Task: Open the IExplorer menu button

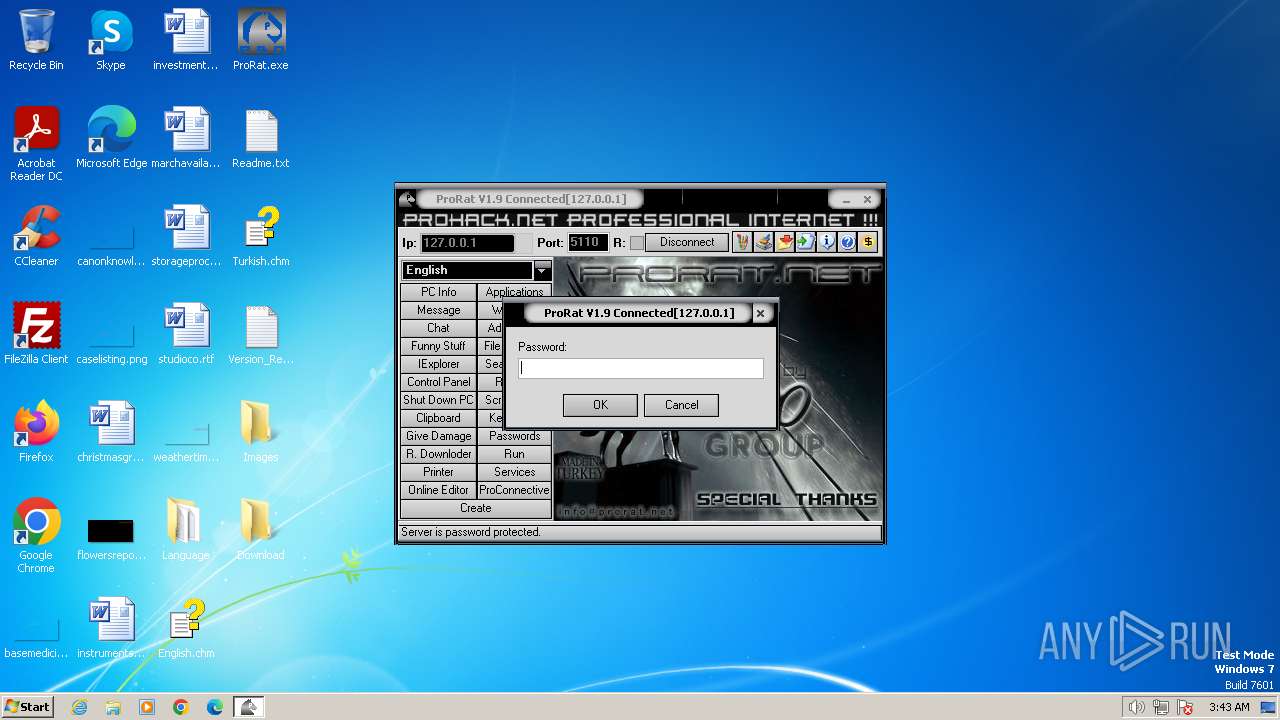Action: tap(438, 364)
